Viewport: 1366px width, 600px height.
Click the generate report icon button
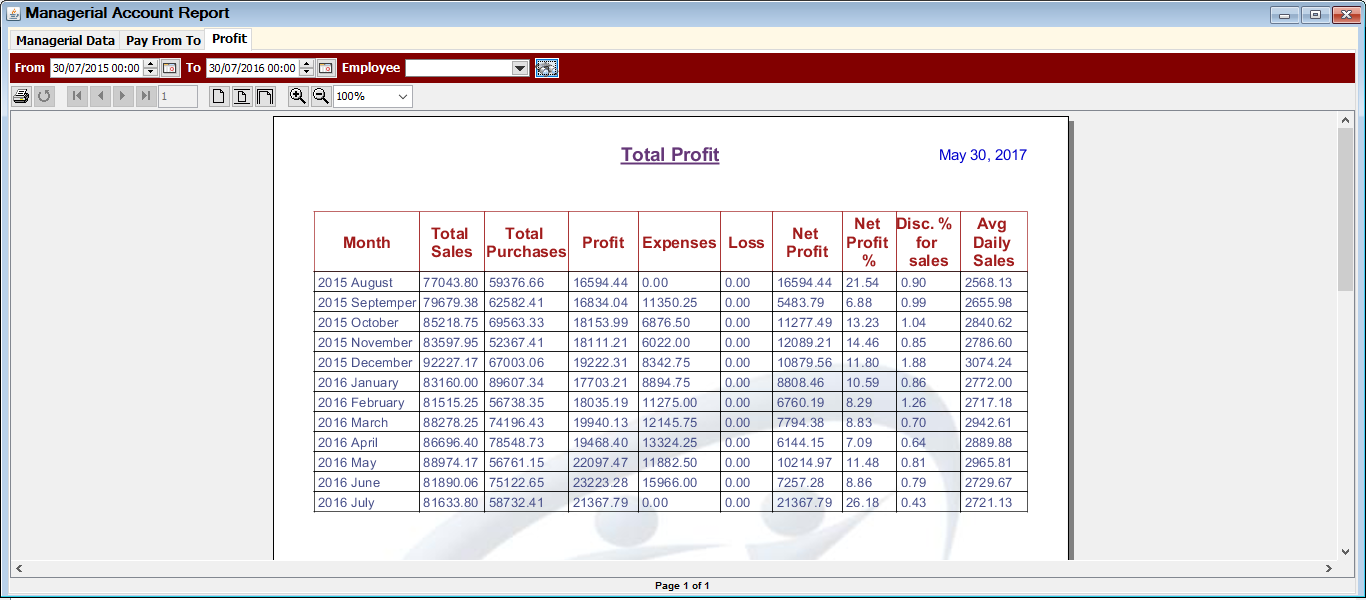[x=547, y=68]
